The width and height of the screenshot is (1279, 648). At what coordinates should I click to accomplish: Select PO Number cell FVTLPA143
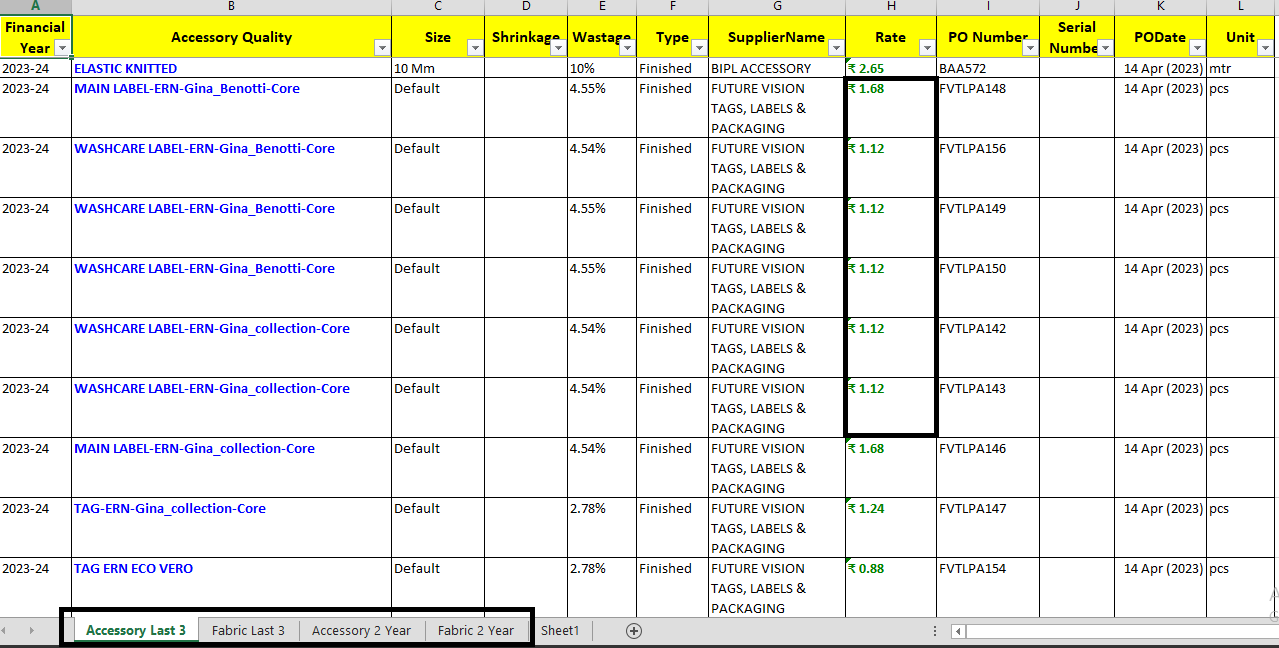click(x=988, y=408)
